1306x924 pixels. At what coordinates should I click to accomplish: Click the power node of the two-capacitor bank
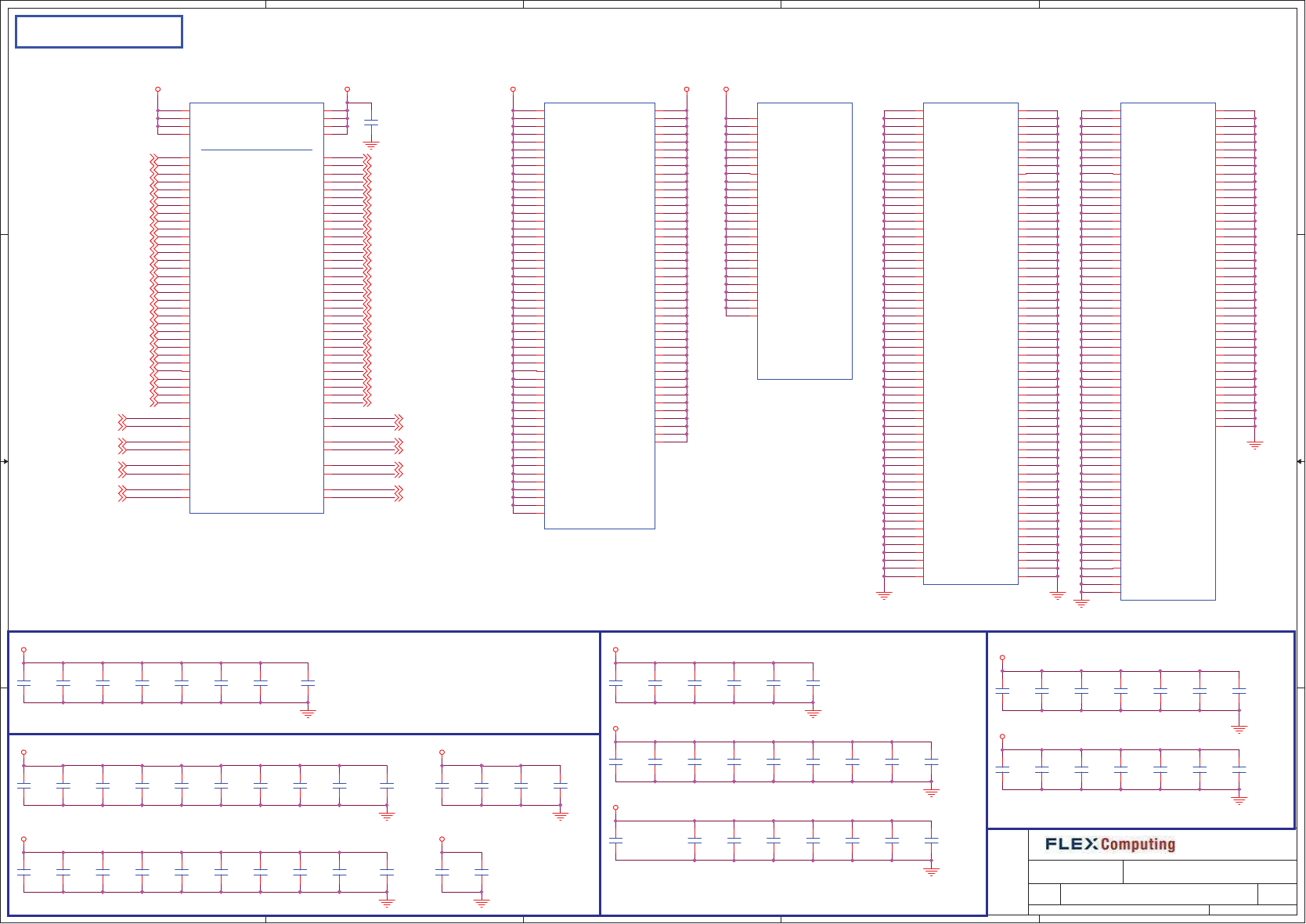[442, 839]
